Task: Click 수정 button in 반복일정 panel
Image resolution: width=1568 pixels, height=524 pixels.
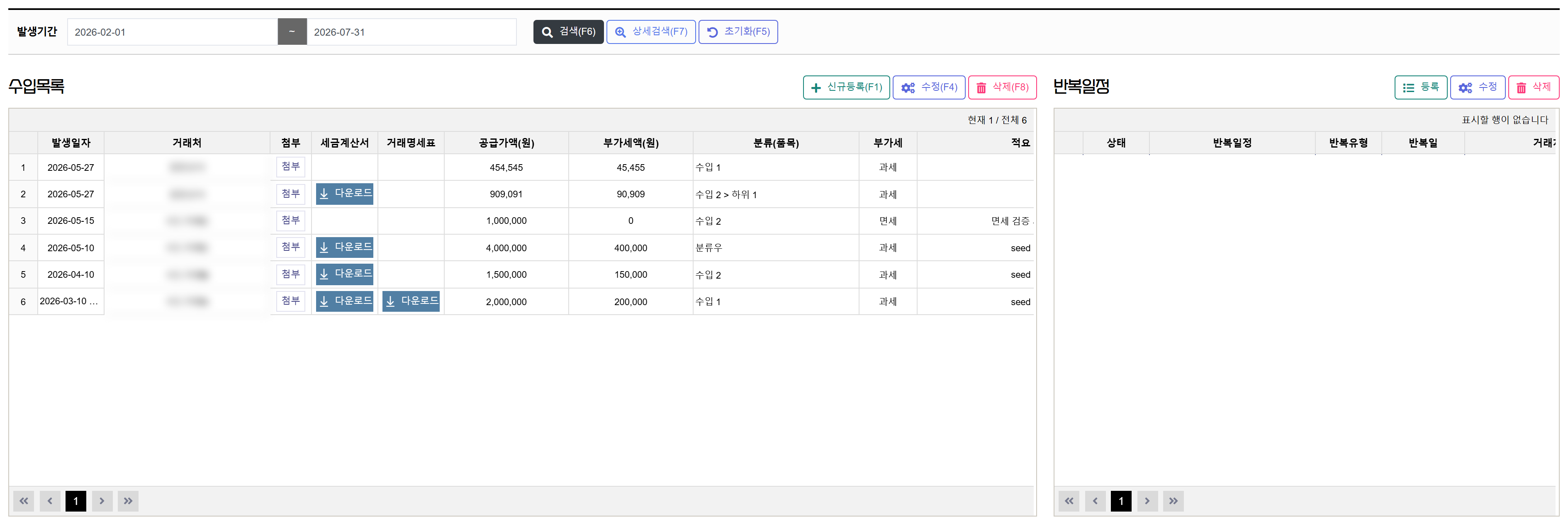Action: coord(1478,87)
